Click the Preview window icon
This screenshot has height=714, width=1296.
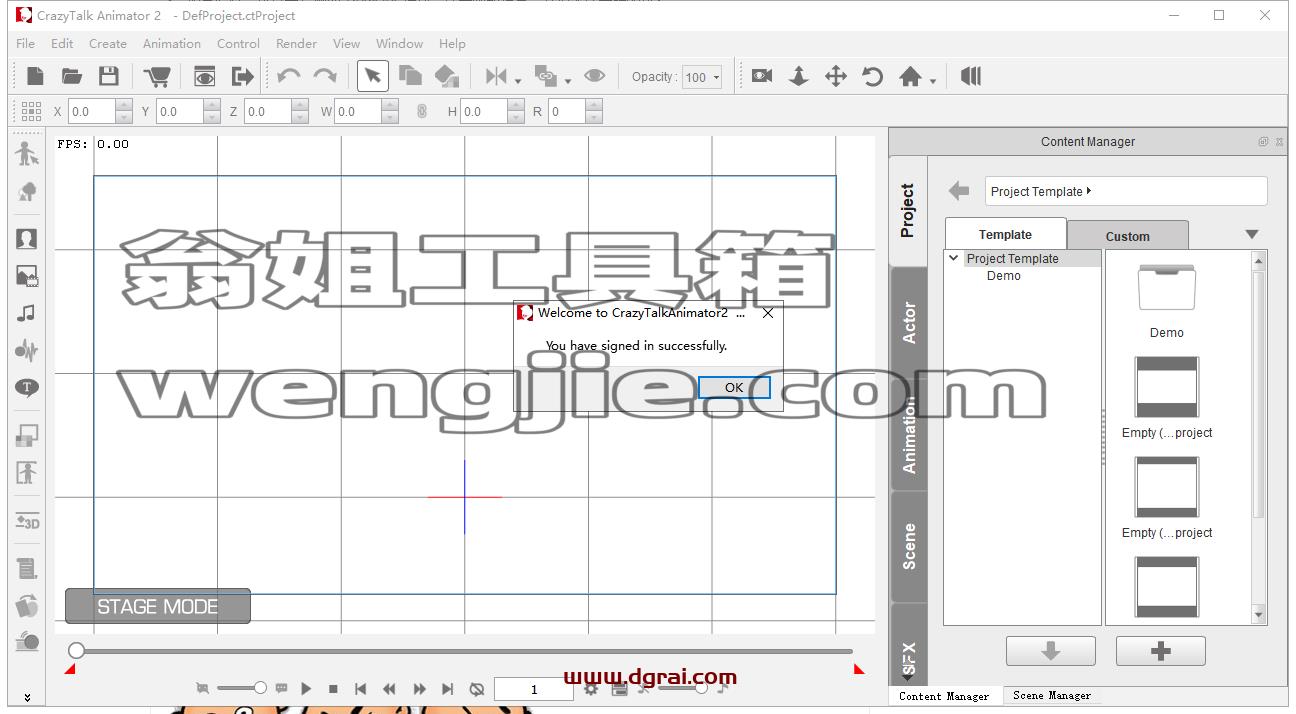click(x=205, y=76)
